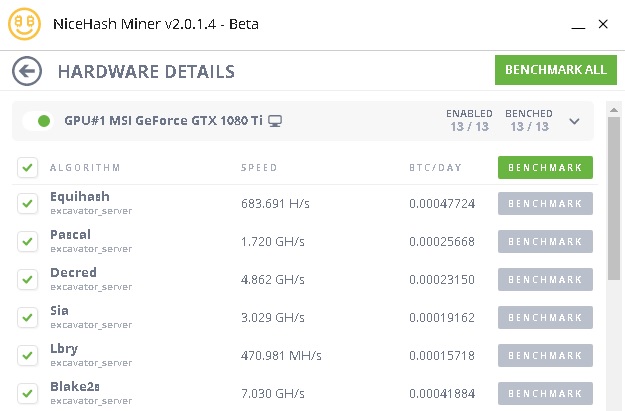The image size is (625, 411).
Task: Click the BTC/DAY column header
Action: click(x=435, y=167)
